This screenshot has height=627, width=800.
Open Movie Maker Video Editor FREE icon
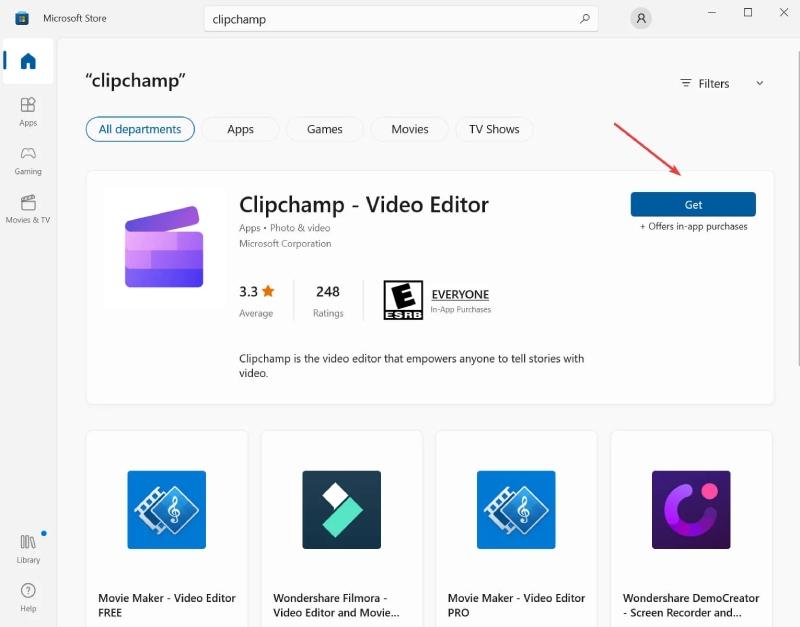coord(166,510)
